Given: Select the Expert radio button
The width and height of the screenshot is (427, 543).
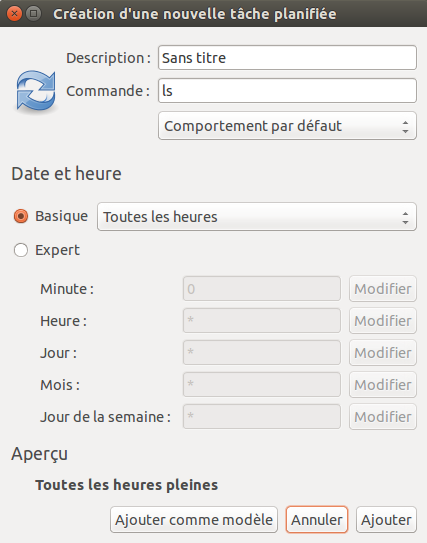Looking at the screenshot, I should pyautogui.click(x=21, y=250).
